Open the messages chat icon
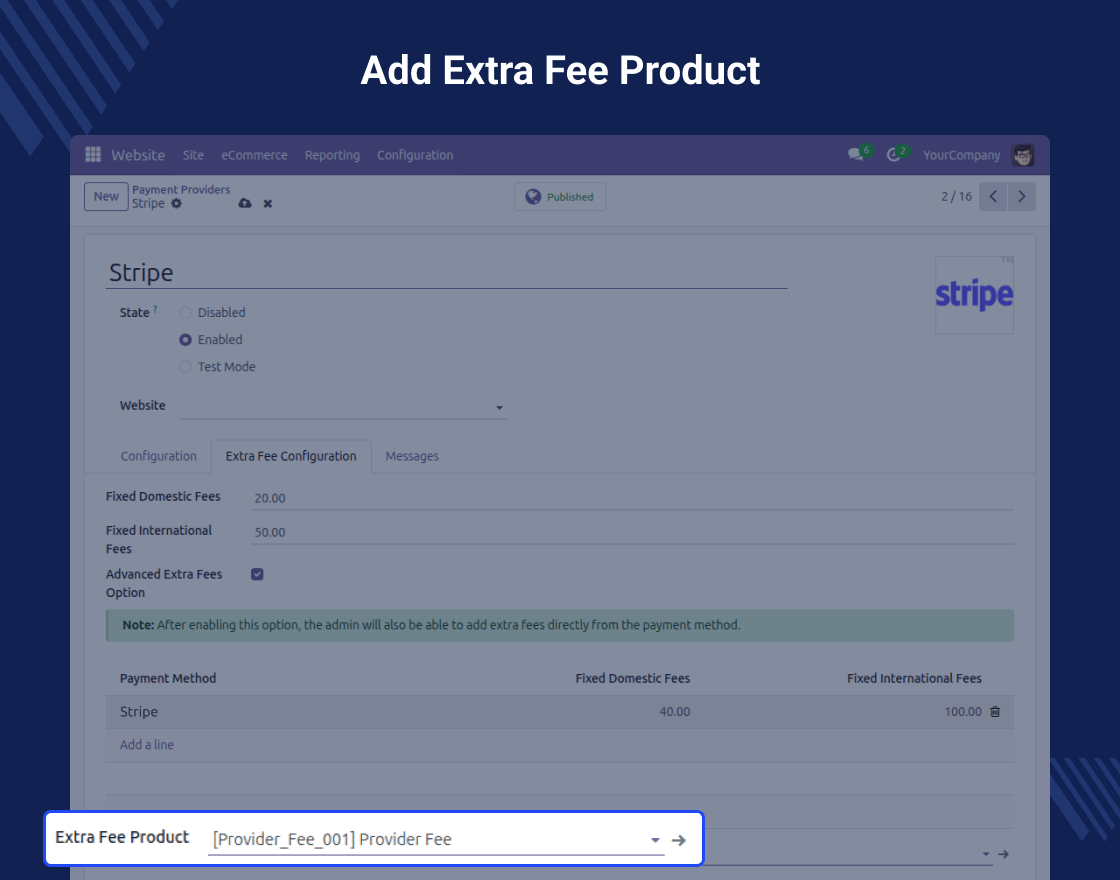The width and height of the screenshot is (1120, 880). pos(855,155)
